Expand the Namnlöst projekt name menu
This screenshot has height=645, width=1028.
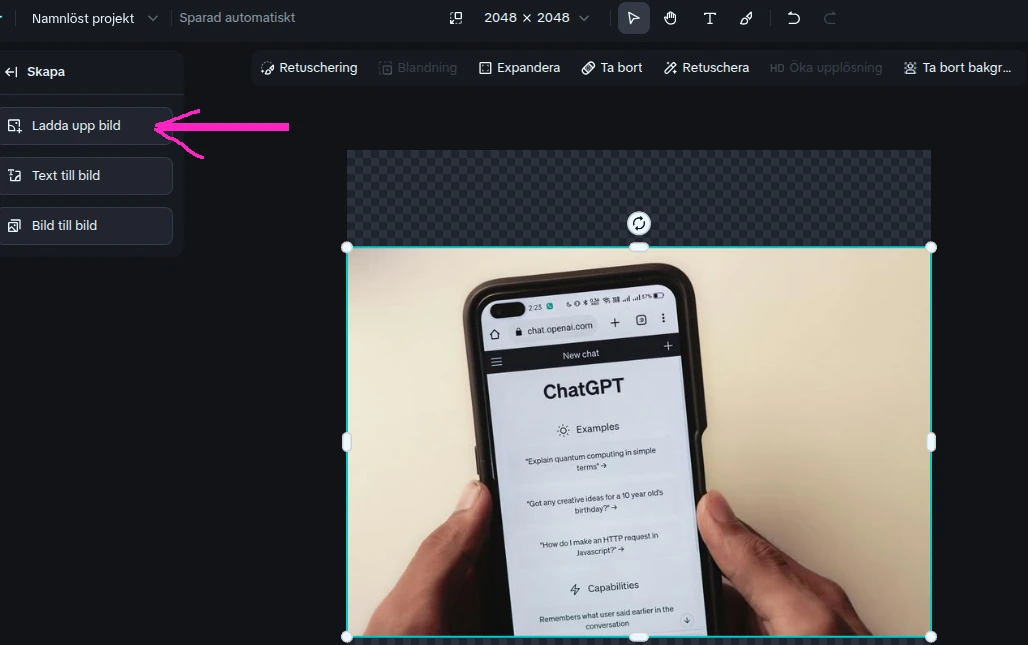coord(153,18)
